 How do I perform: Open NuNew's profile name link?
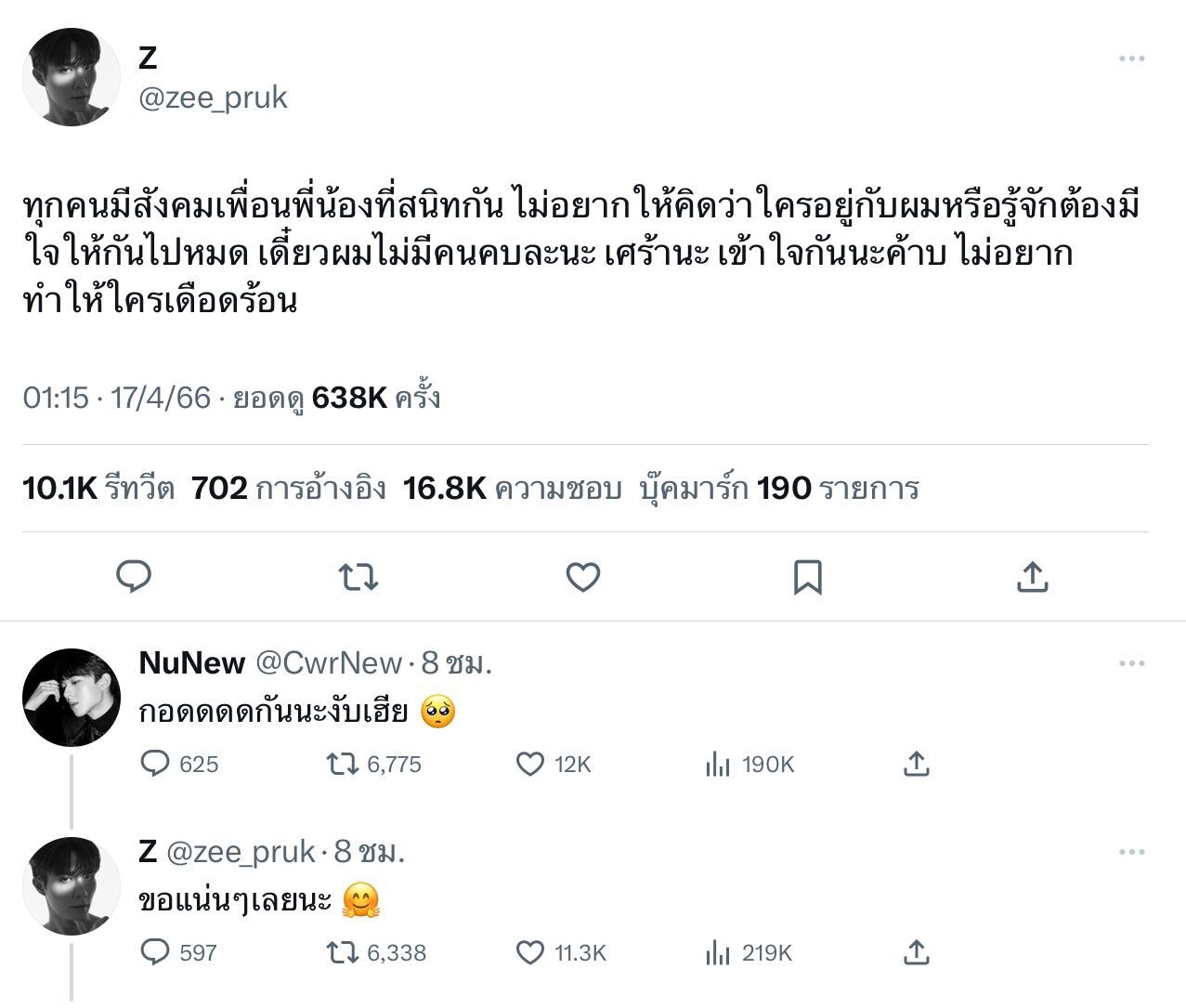click(x=191, y=663)
